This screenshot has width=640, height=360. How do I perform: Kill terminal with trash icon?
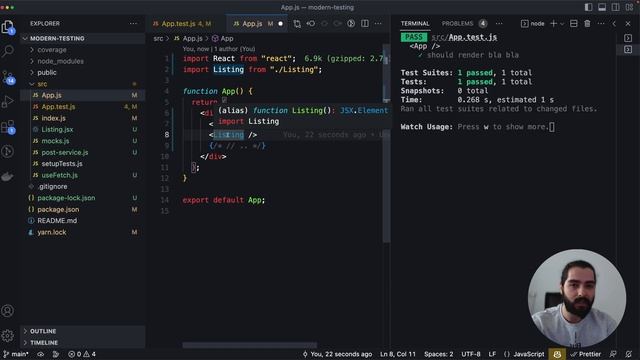point(587,24)
